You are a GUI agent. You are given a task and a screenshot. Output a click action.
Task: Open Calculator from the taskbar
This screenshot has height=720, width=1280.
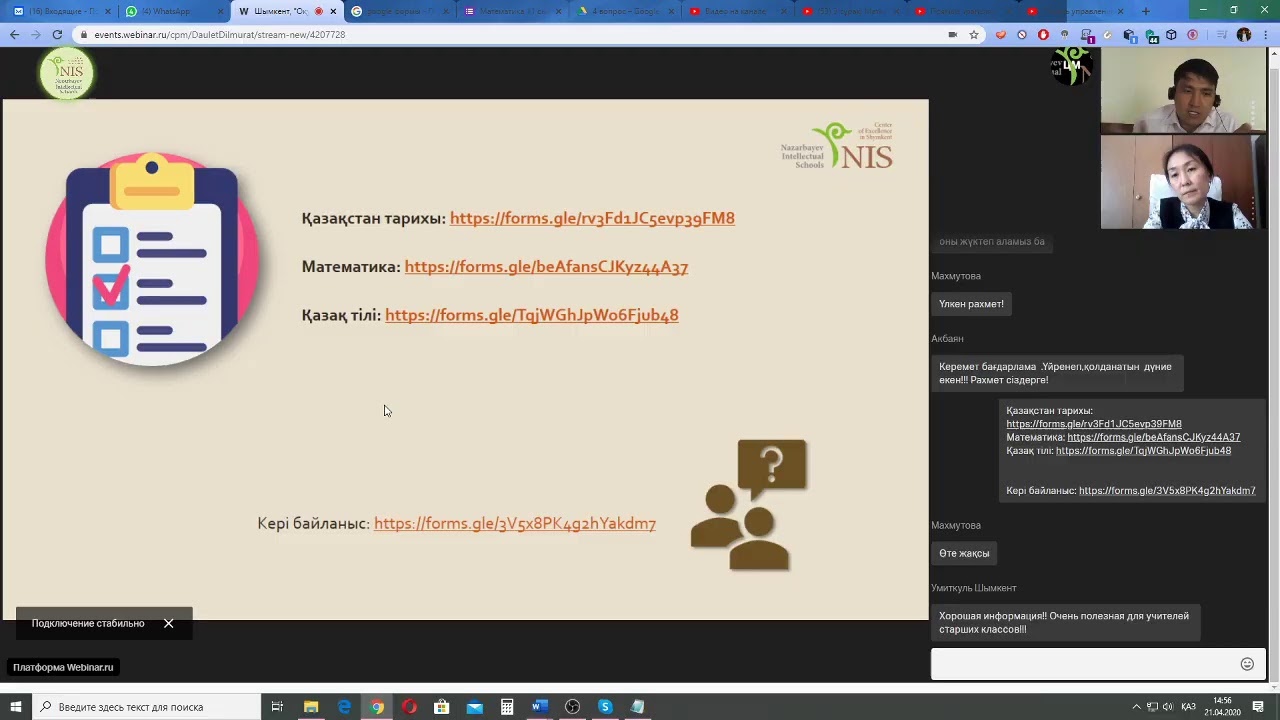click(507, 707)
